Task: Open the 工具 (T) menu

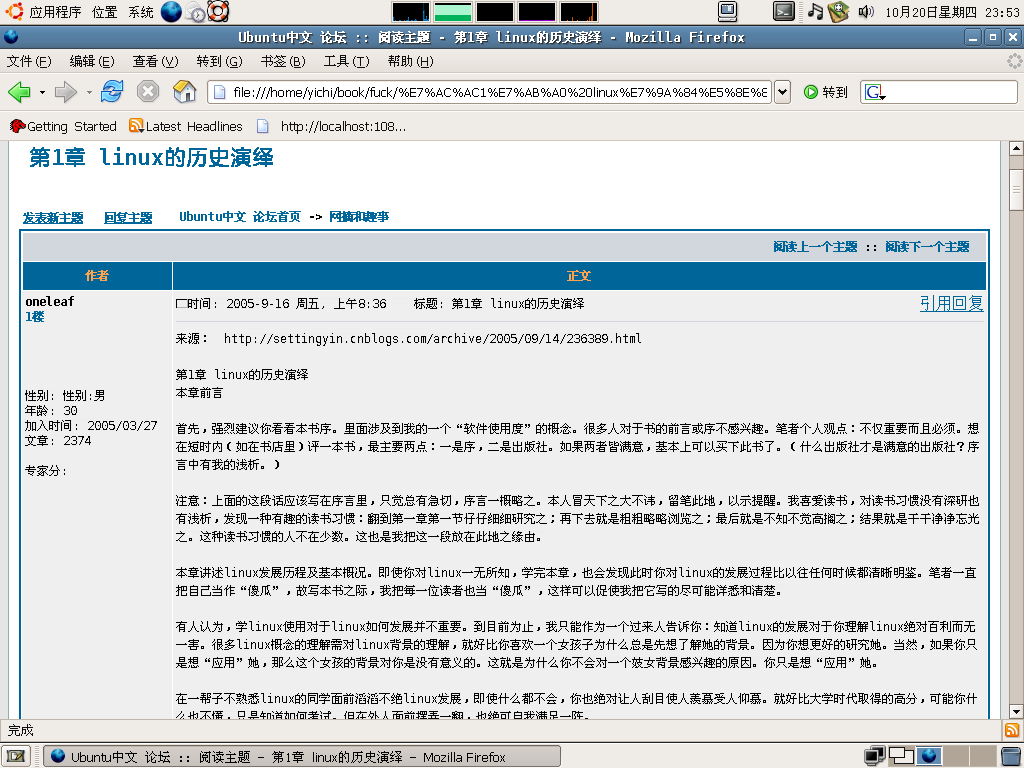Action: (347, 61)
